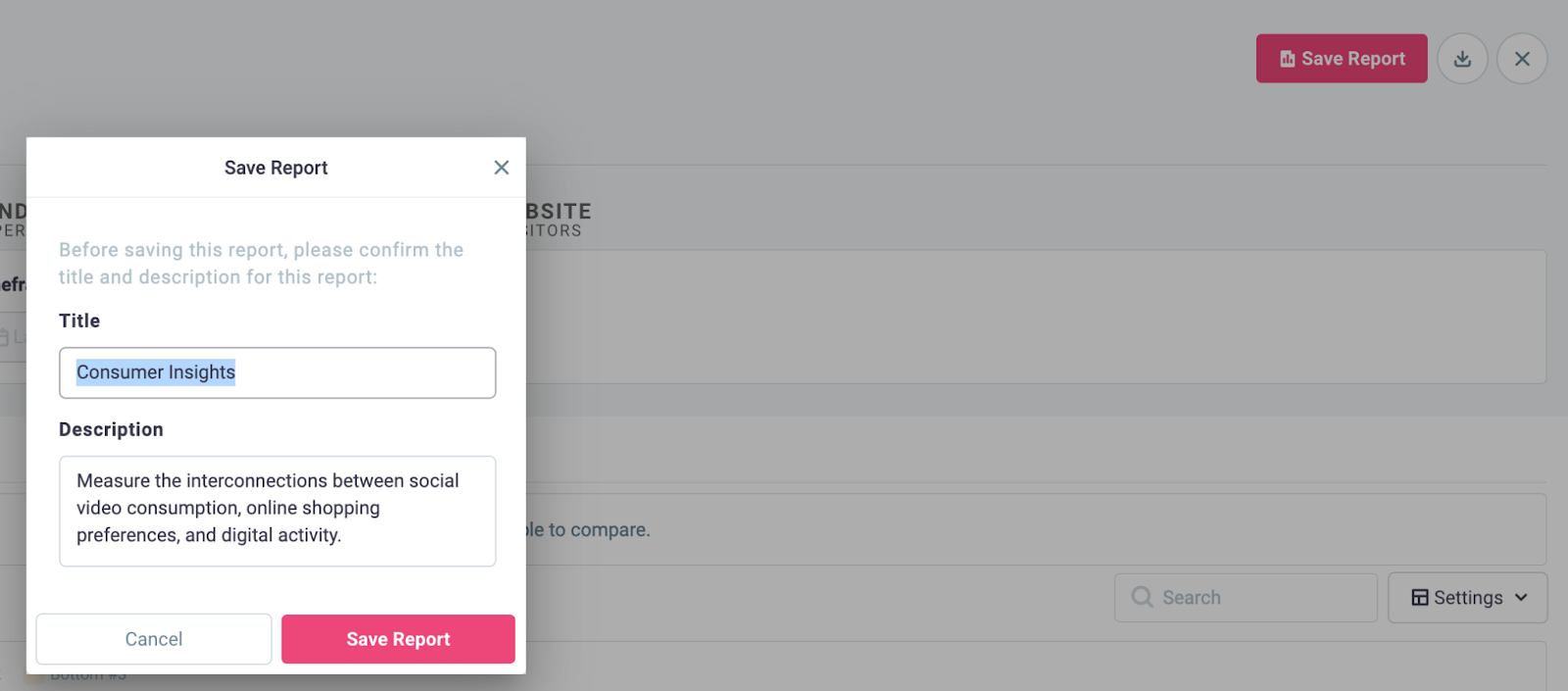Click the magnifier icon in Search box
This screenshot has height=691, width=1568.
click(x=1142, y=597)
